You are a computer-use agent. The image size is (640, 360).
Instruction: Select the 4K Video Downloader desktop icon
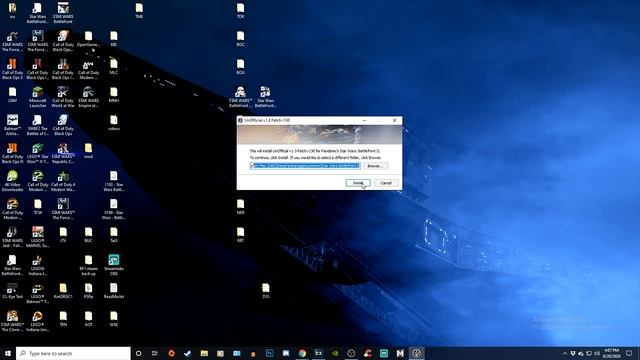(x=12, y=181)
